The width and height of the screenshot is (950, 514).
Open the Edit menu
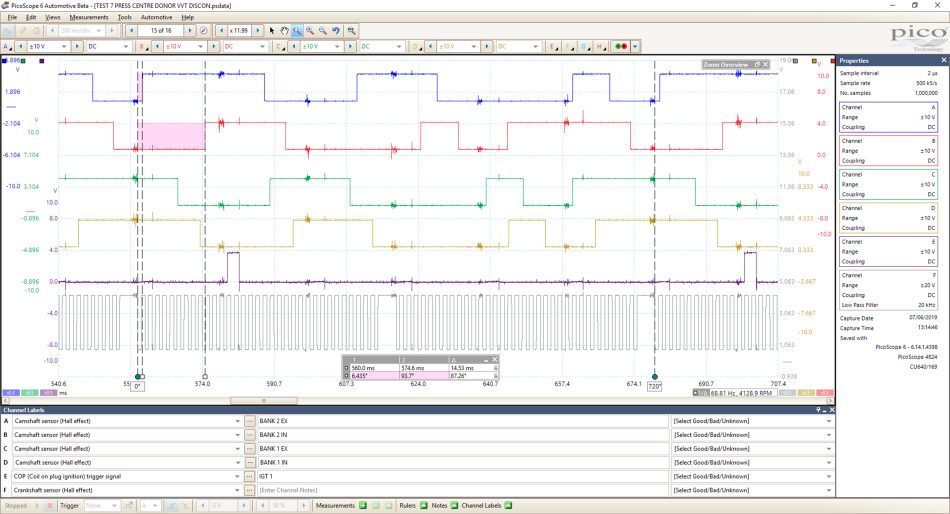pos(31,17)
